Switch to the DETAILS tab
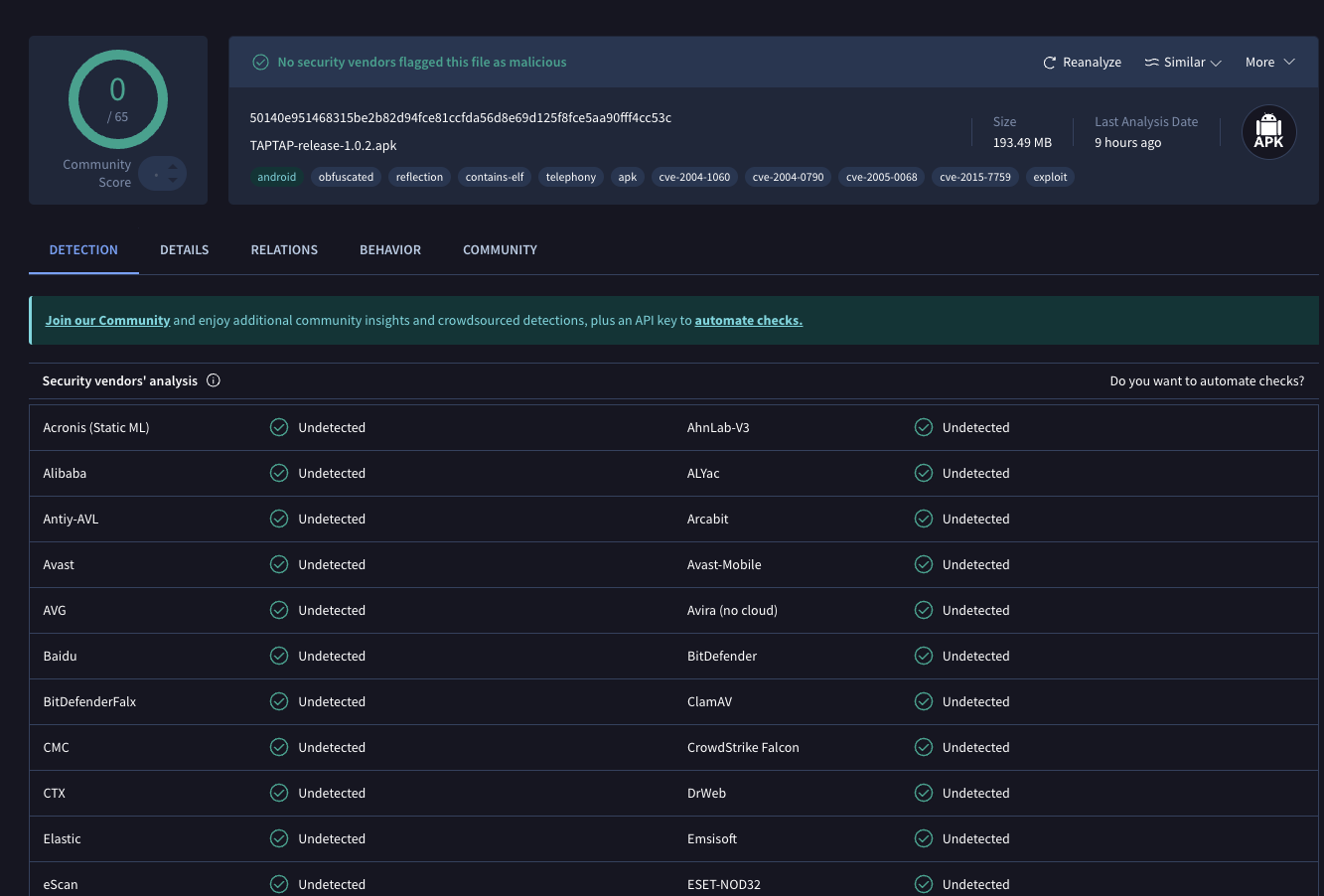 pyautogui.click(x=185, y=249)
